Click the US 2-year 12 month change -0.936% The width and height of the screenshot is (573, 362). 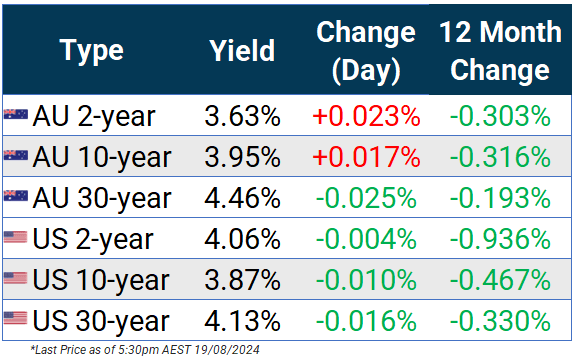[x=500, y=239]
